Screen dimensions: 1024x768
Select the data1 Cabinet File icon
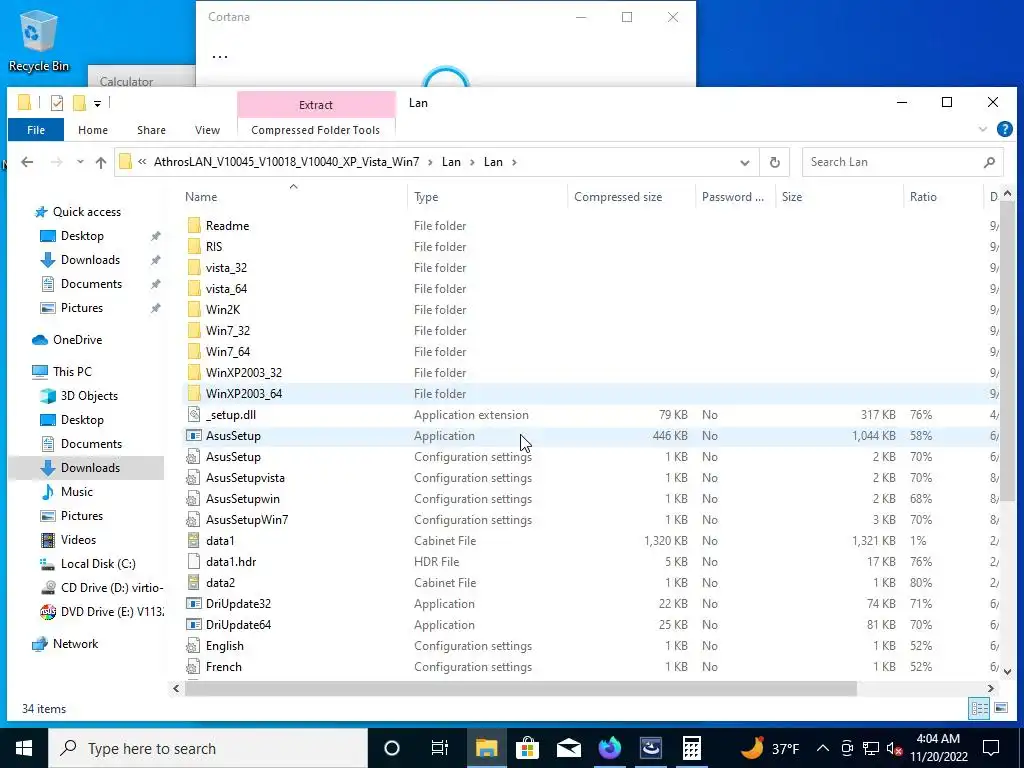pyautogui.click(x=193, y=541)
